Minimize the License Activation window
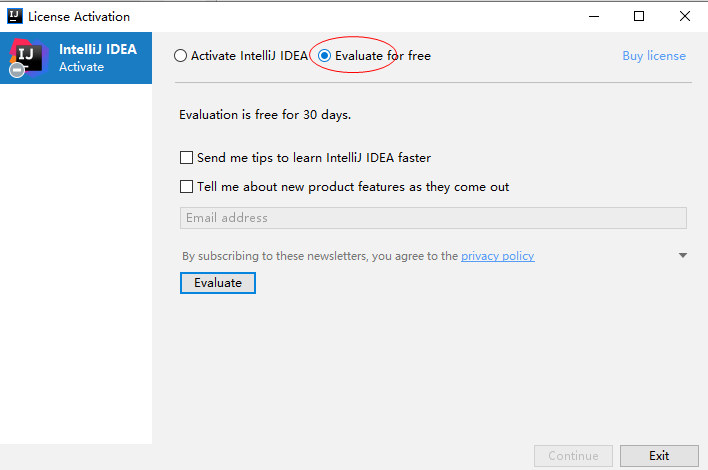Image resolution: width=708 pixels, height=470 pixels. tap(593, 16)
